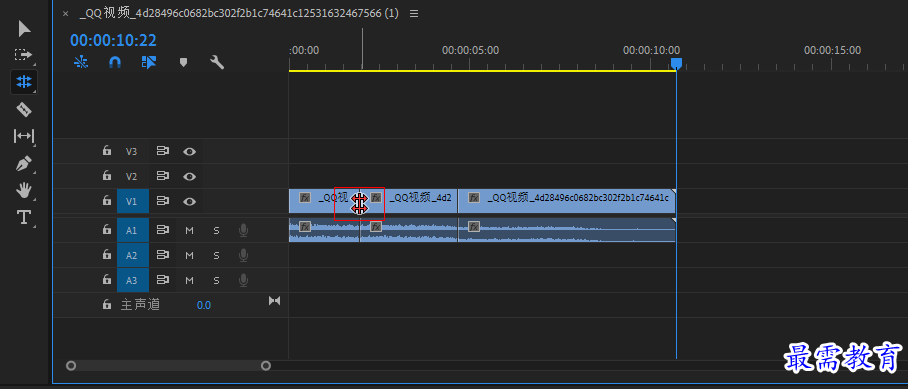Viewport: 908px width, 389px height.
Task: Toggle sync lock on V3
Action: click(163, 151)
